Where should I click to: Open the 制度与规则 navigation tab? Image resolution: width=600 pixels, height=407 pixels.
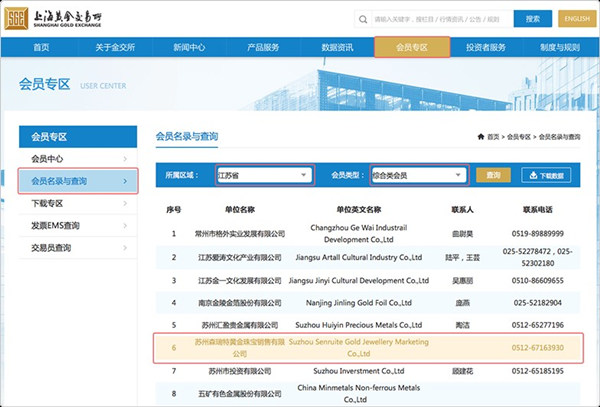coord(560,47)
